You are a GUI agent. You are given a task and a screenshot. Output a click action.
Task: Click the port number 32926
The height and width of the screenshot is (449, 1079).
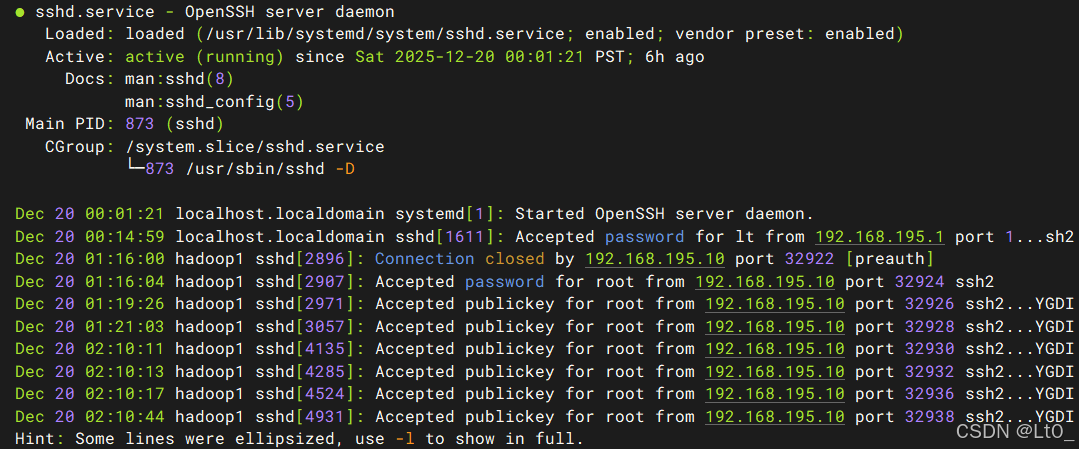click(x=930, y=304)
